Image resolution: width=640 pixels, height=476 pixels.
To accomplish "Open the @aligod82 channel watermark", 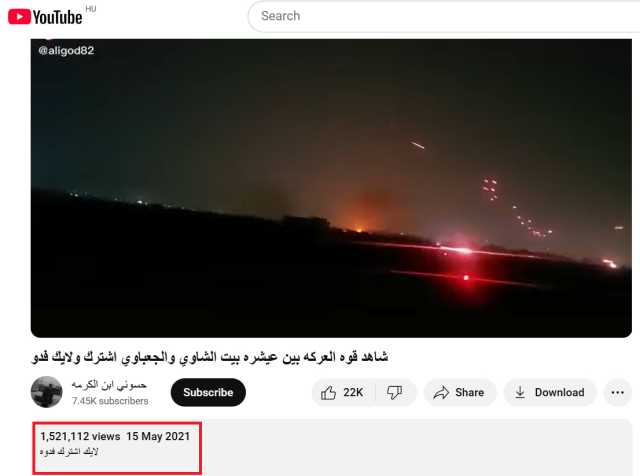I will (x=66, y=51).
